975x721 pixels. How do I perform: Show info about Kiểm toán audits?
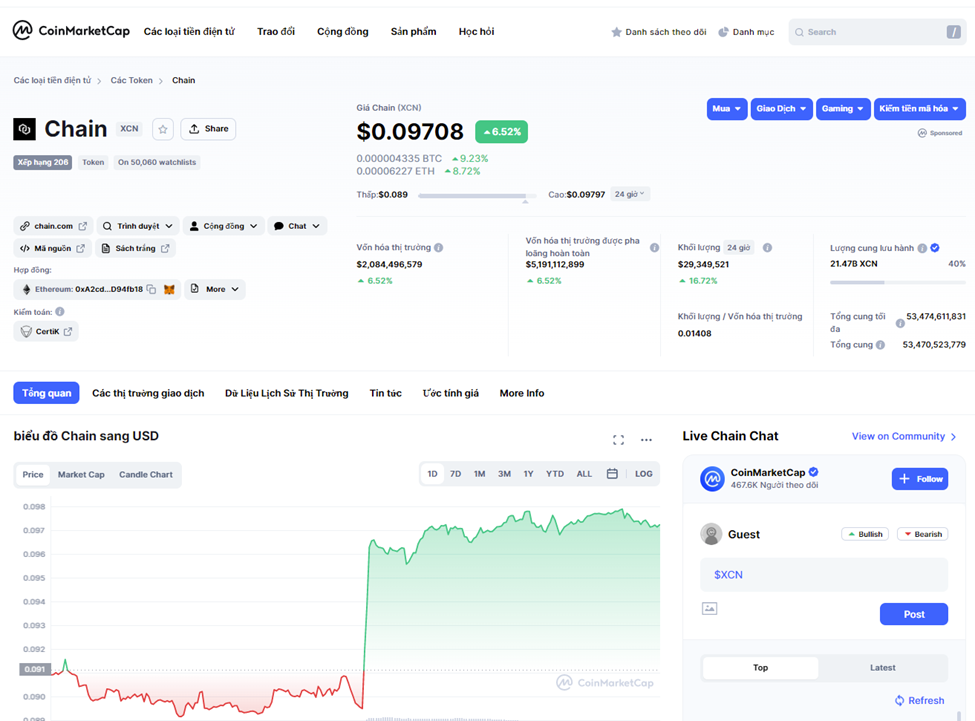tap(60, 312)
